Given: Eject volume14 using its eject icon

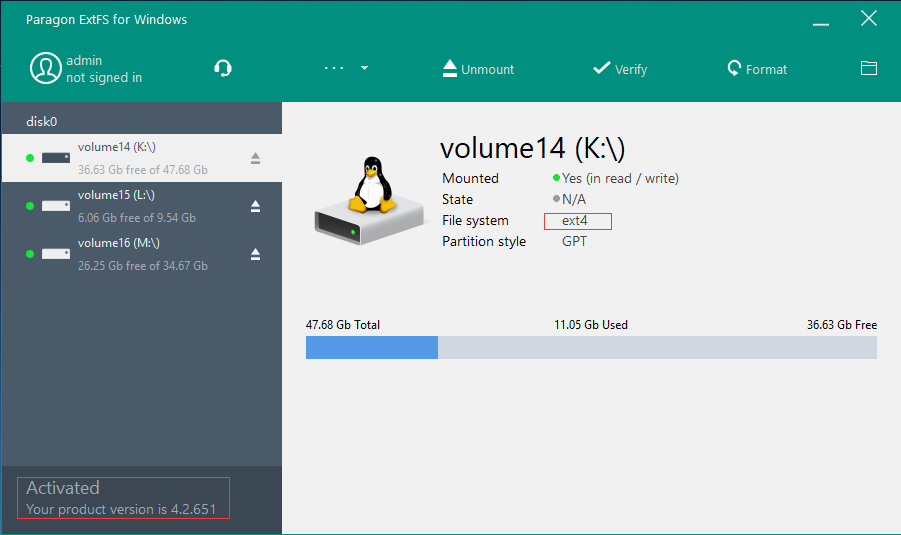Looking at the screenshot, I should pyautogui.click(x=255, y=158).
